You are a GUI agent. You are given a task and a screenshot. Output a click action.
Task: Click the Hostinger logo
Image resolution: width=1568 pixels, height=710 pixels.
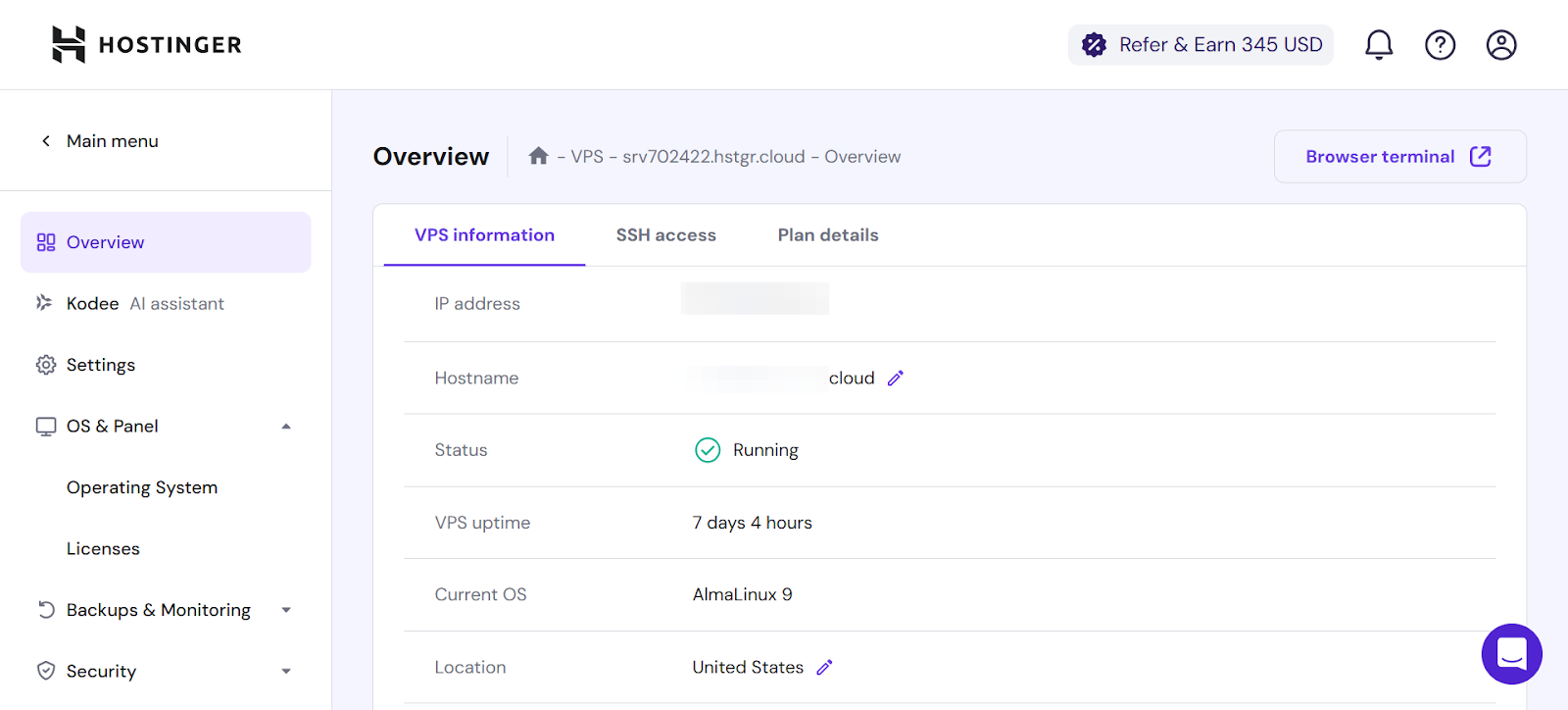click(x=147, y=44)
